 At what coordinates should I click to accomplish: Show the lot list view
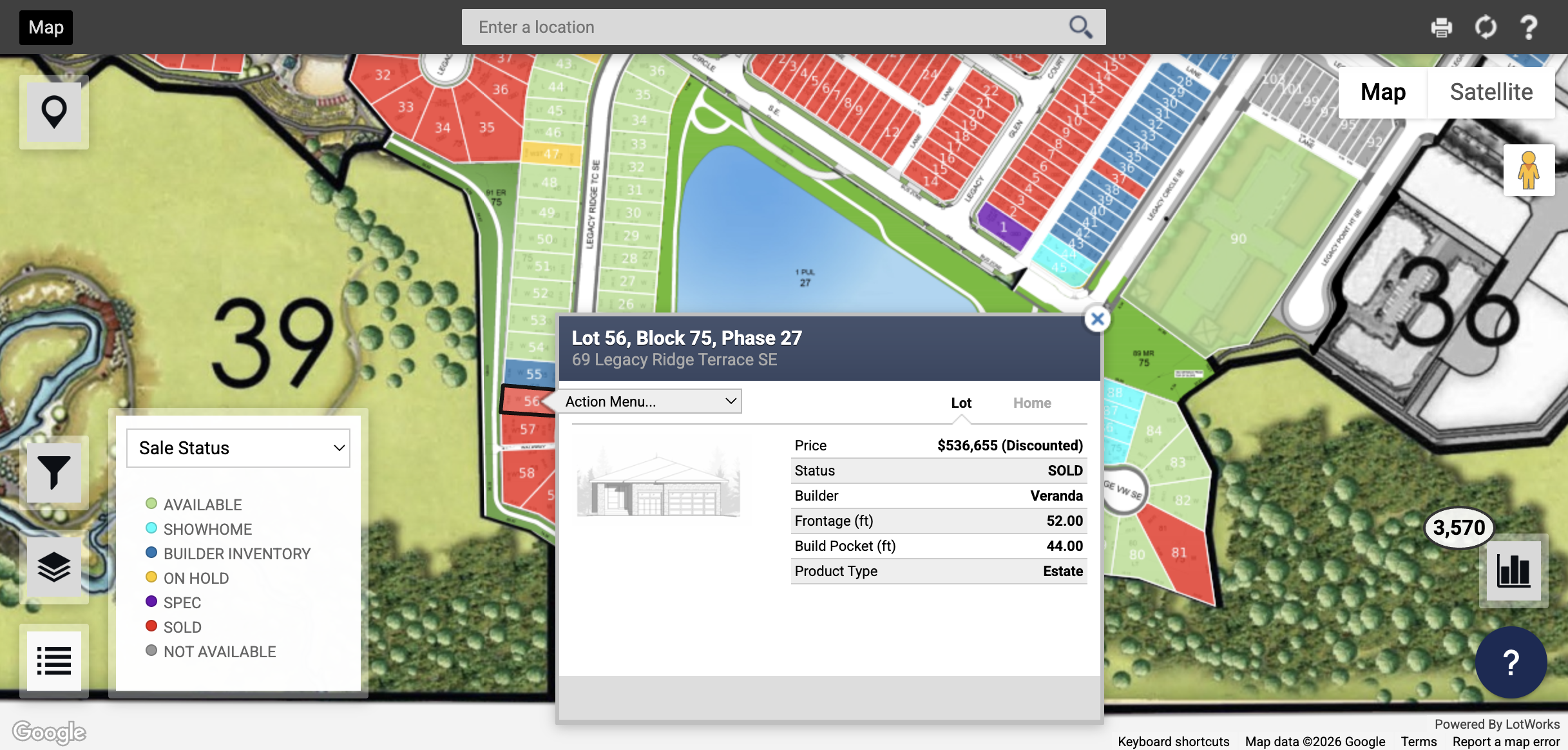tap(54, 660)
